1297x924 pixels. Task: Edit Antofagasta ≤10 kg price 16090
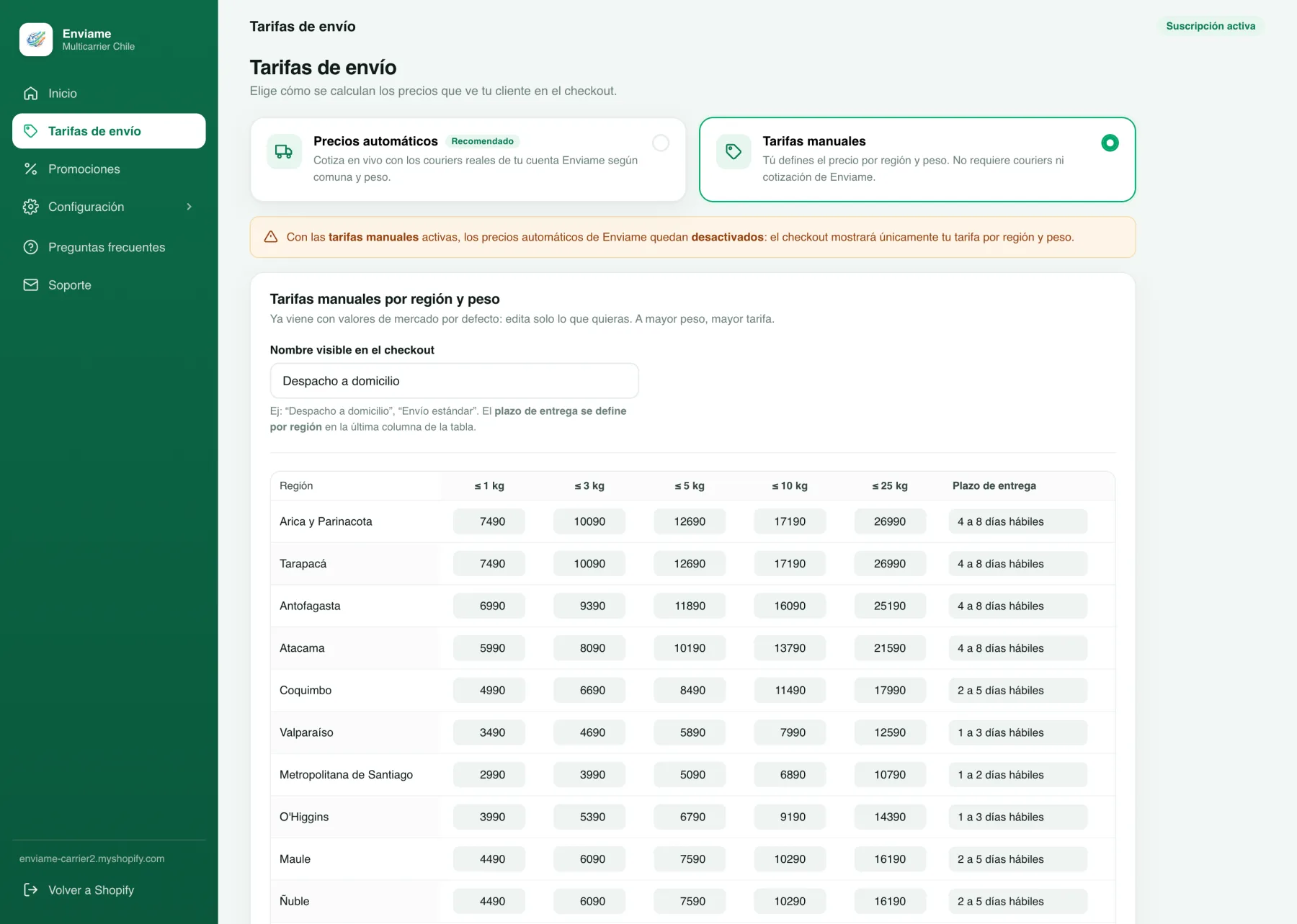pos(790,606)
